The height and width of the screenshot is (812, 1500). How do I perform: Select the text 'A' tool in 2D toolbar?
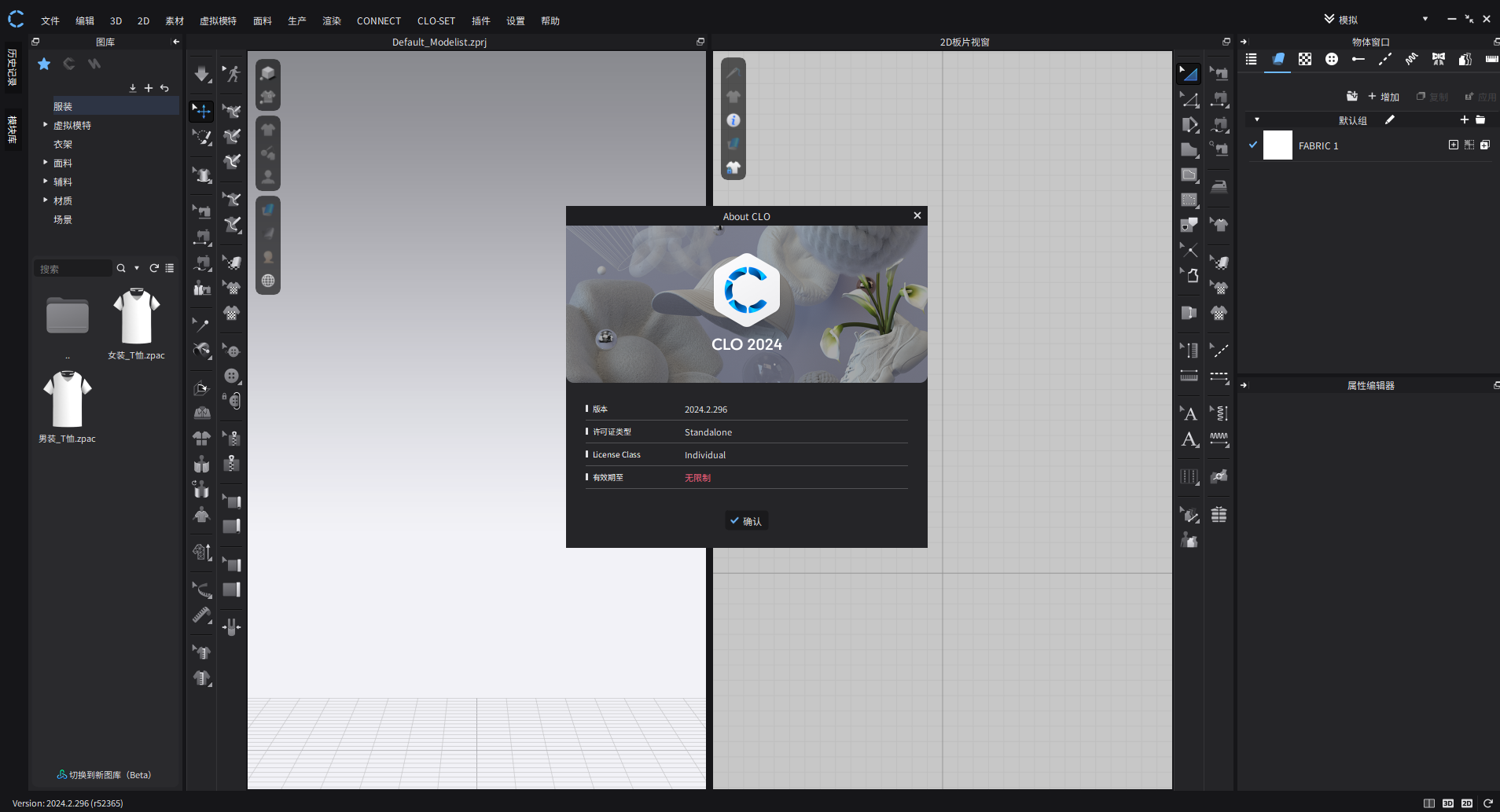point(1189,413)
